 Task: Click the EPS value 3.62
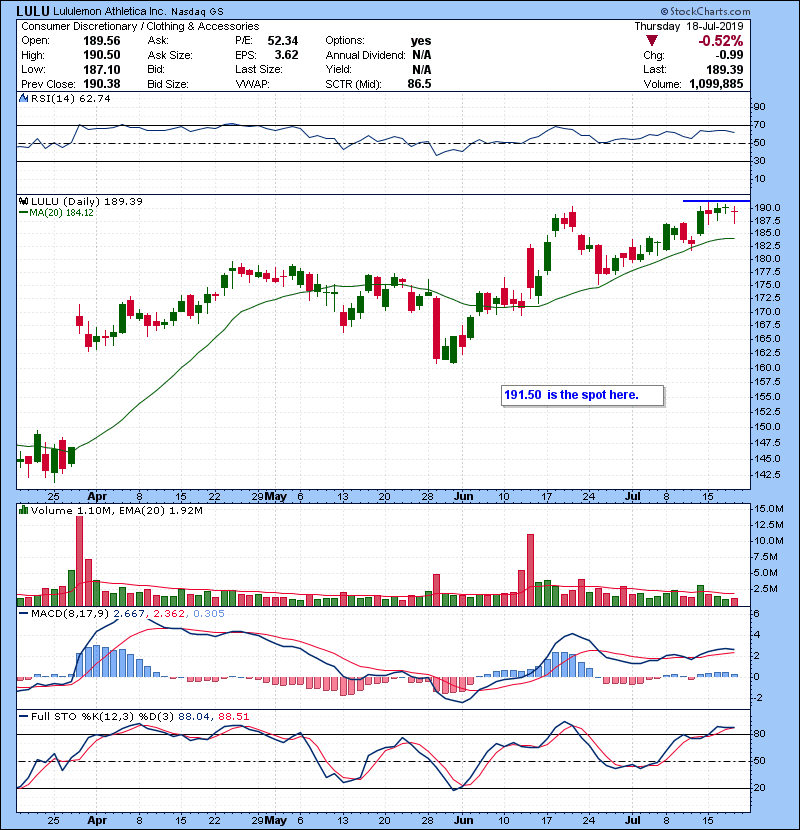click(286, 55)
